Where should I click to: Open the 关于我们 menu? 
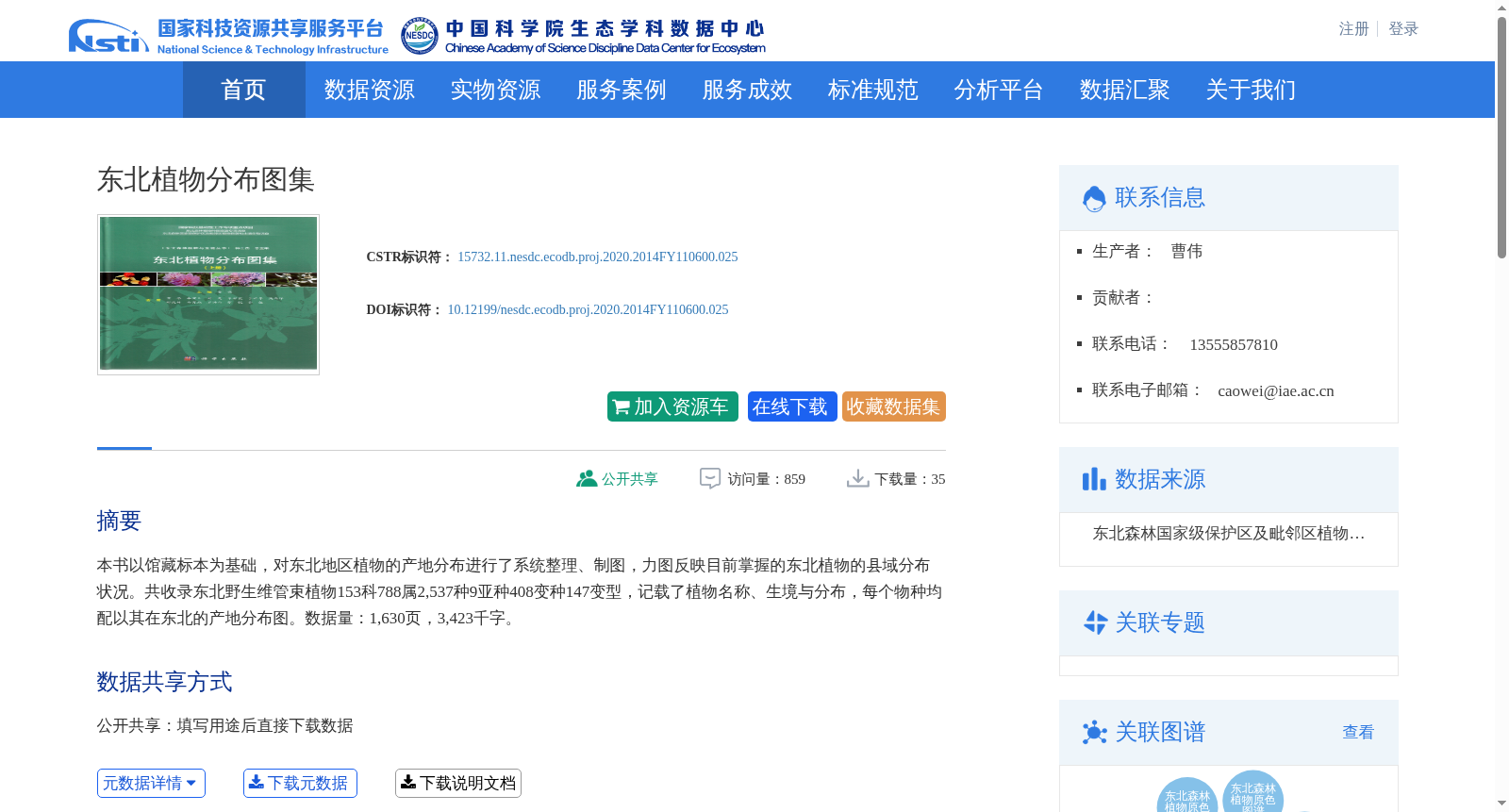[x=1251, y=90]
